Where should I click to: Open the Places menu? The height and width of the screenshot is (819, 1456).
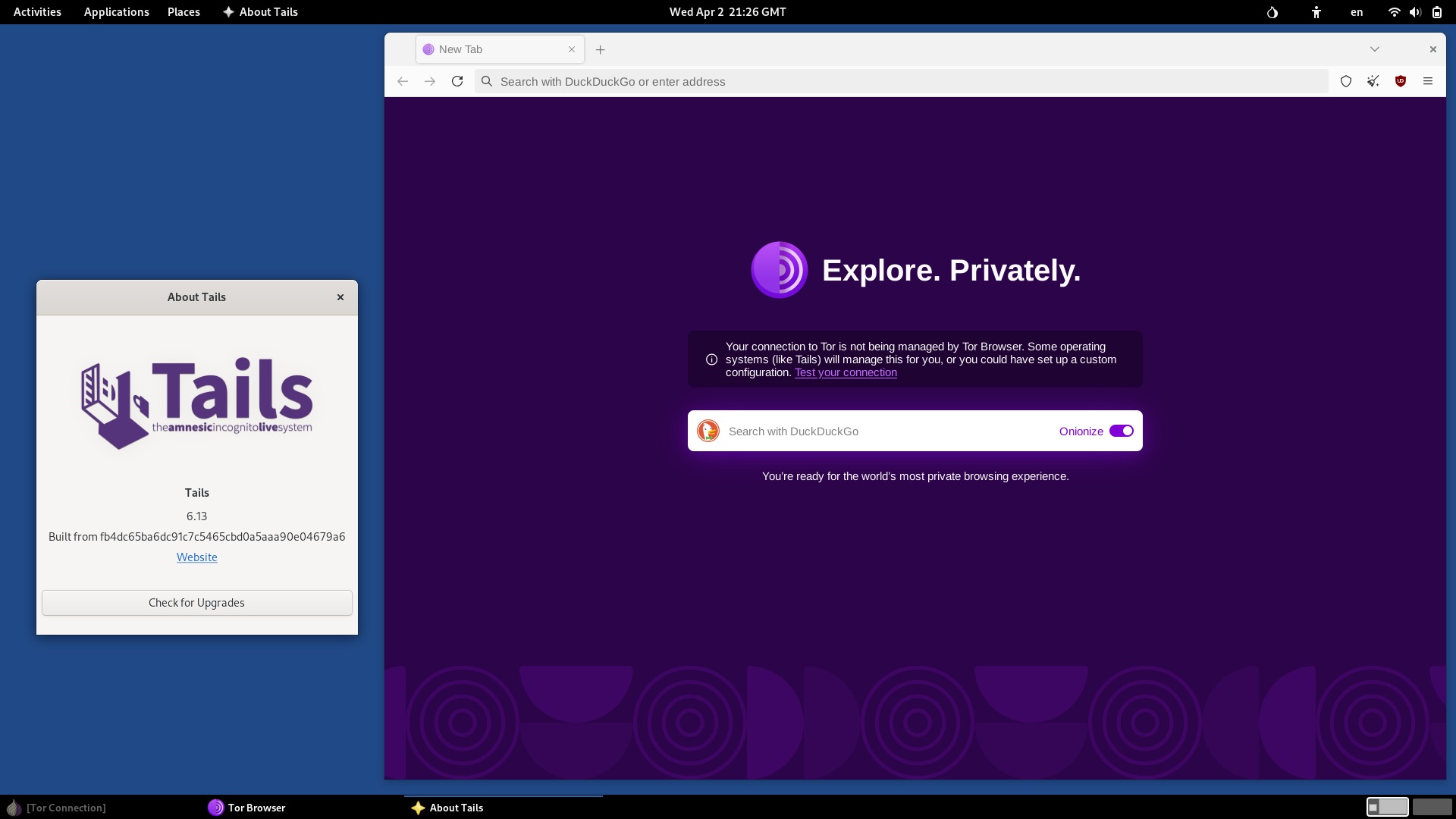point(184,12)
